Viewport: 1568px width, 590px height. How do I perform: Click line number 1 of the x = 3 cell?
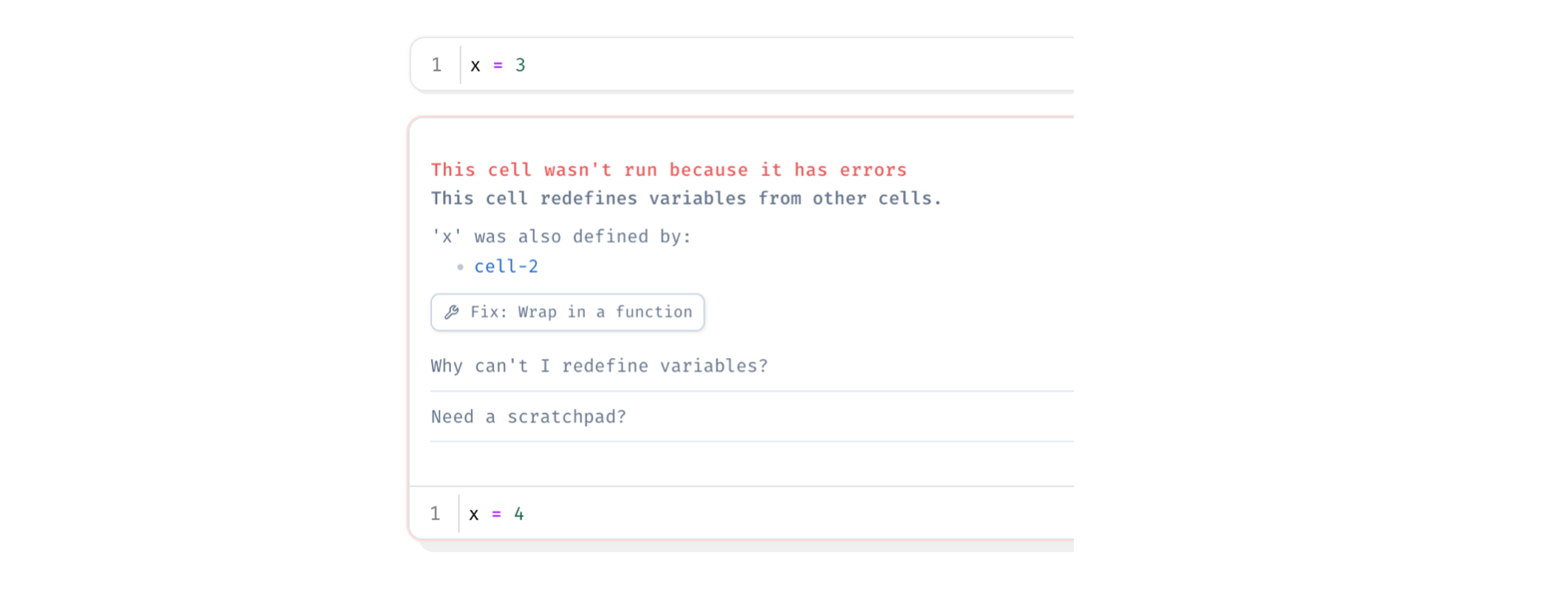coord(436,66)
